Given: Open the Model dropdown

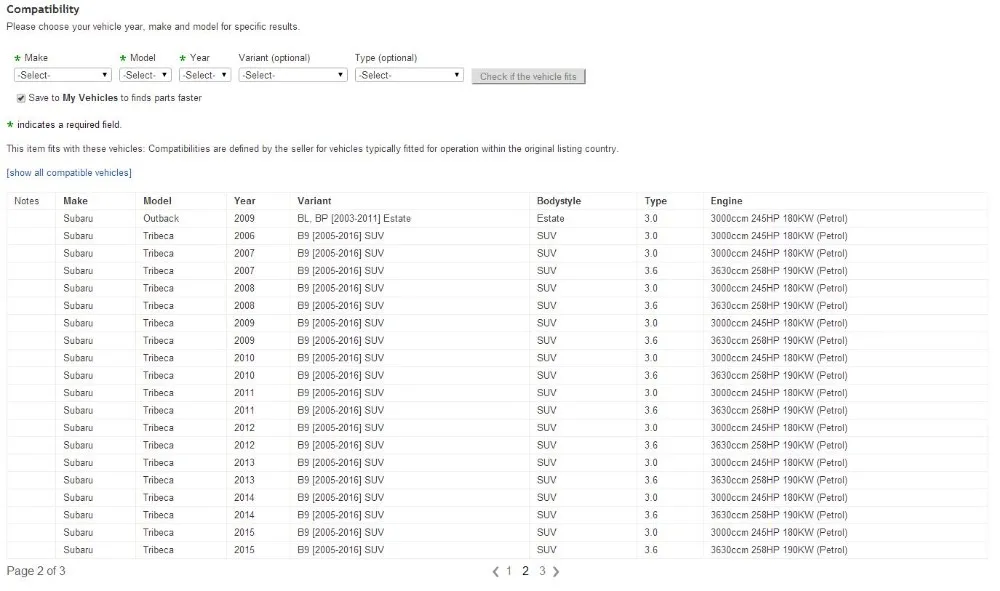Looking at the screenshot, I should tap(145, 75).
